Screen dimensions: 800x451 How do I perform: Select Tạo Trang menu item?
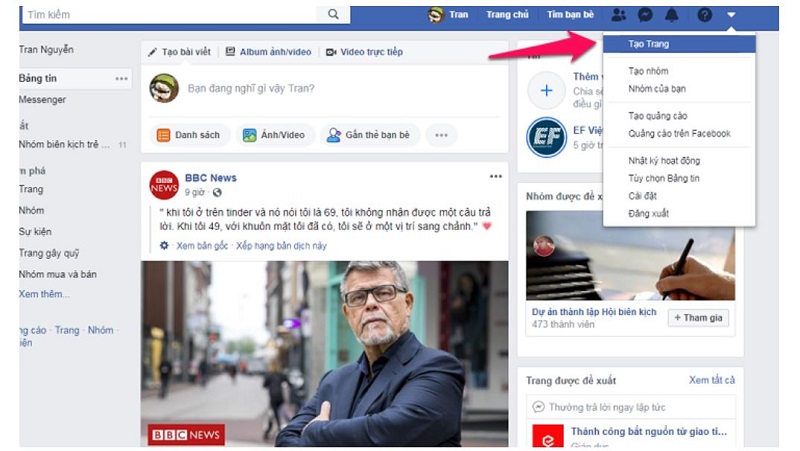click(x=679, y=44)
